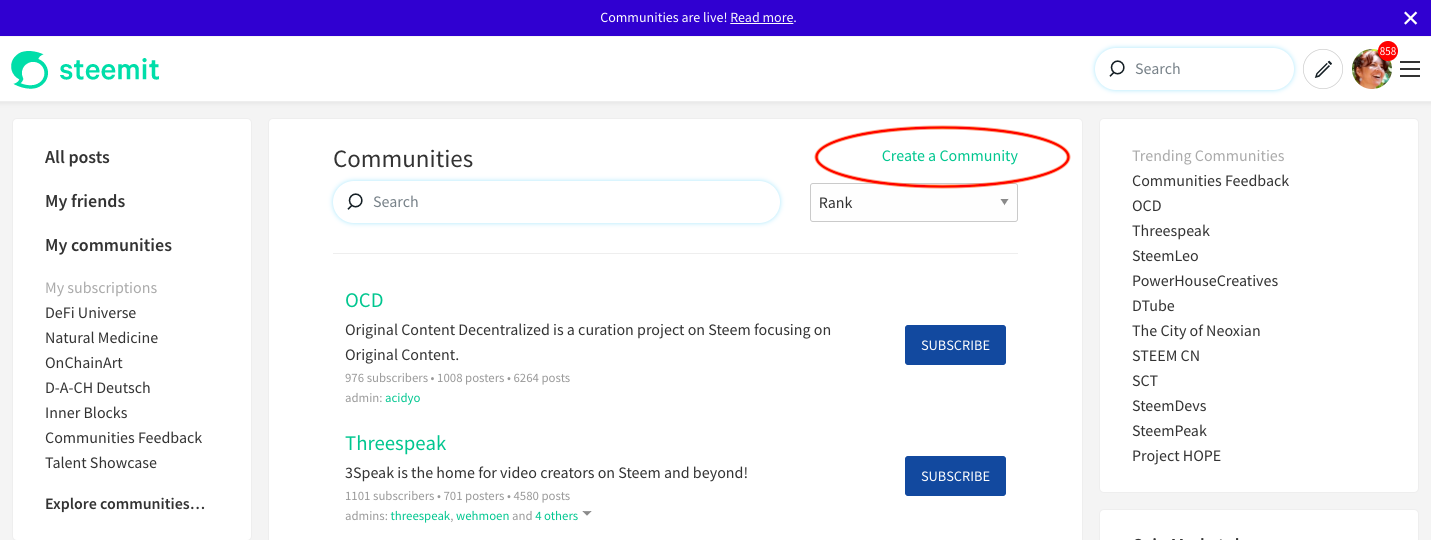Open Talent Showcase subscription
Image resolution: width=1431 pixels, height=540 pixels.
[101, 463]
